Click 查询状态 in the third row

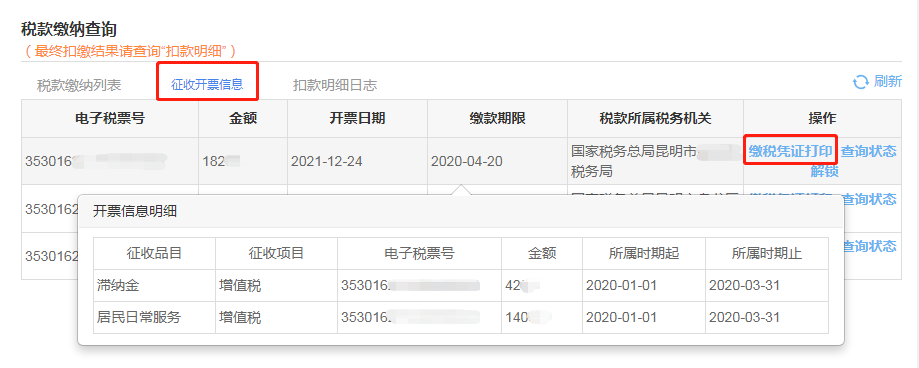tap(869, 246)
